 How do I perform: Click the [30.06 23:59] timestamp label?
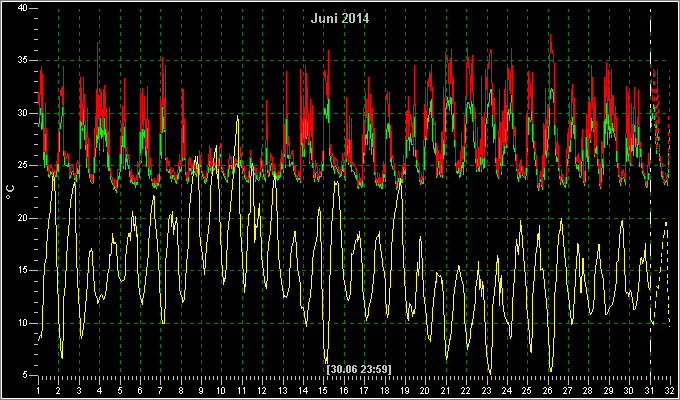[x=359, y=369]
